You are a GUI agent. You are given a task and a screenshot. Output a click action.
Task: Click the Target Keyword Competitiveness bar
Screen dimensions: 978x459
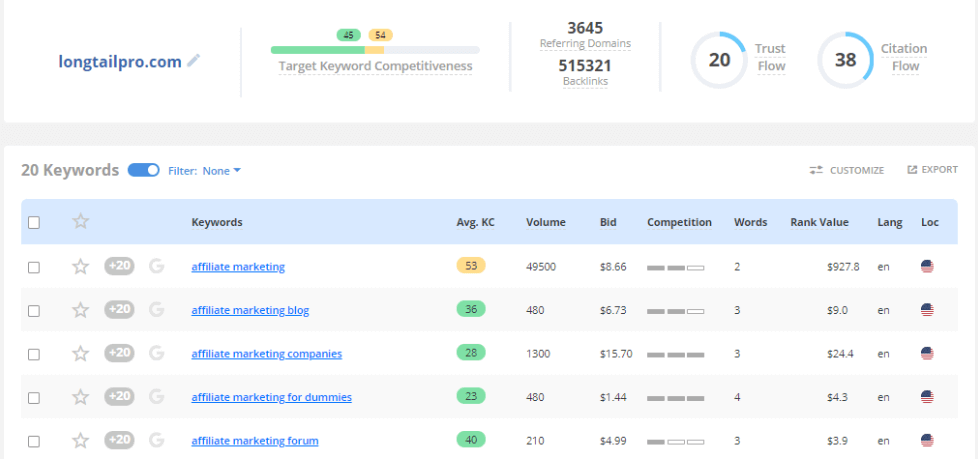pos(375,49)
